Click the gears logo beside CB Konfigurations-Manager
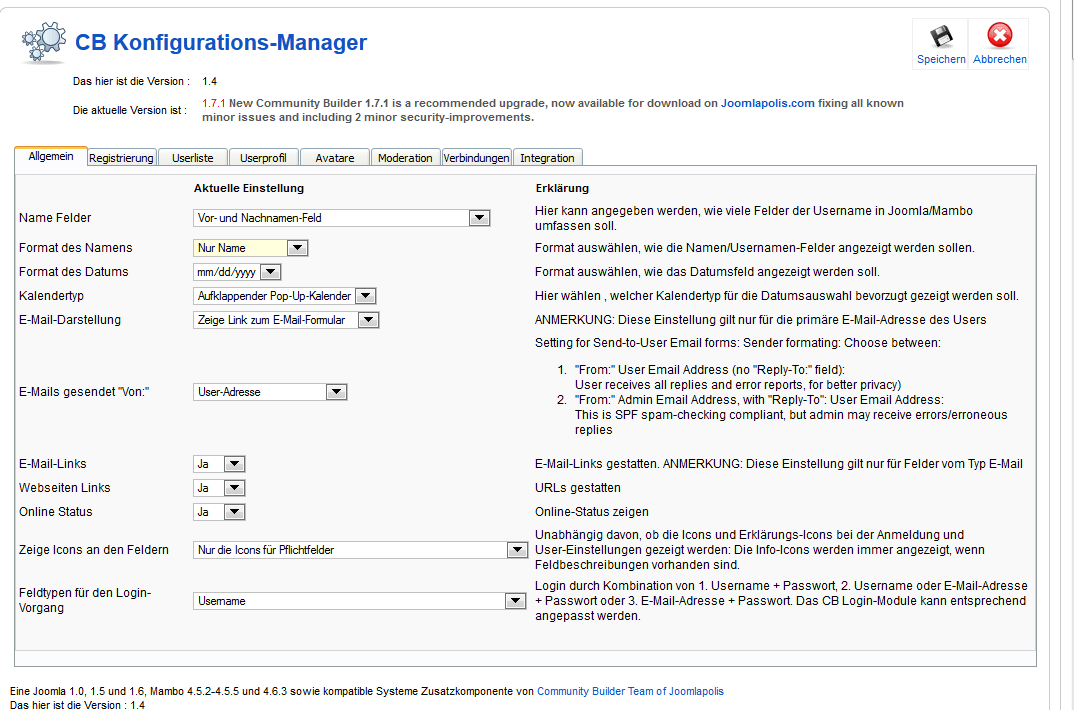The width and height of the screenshot is (1074, 710). [44, 42]
